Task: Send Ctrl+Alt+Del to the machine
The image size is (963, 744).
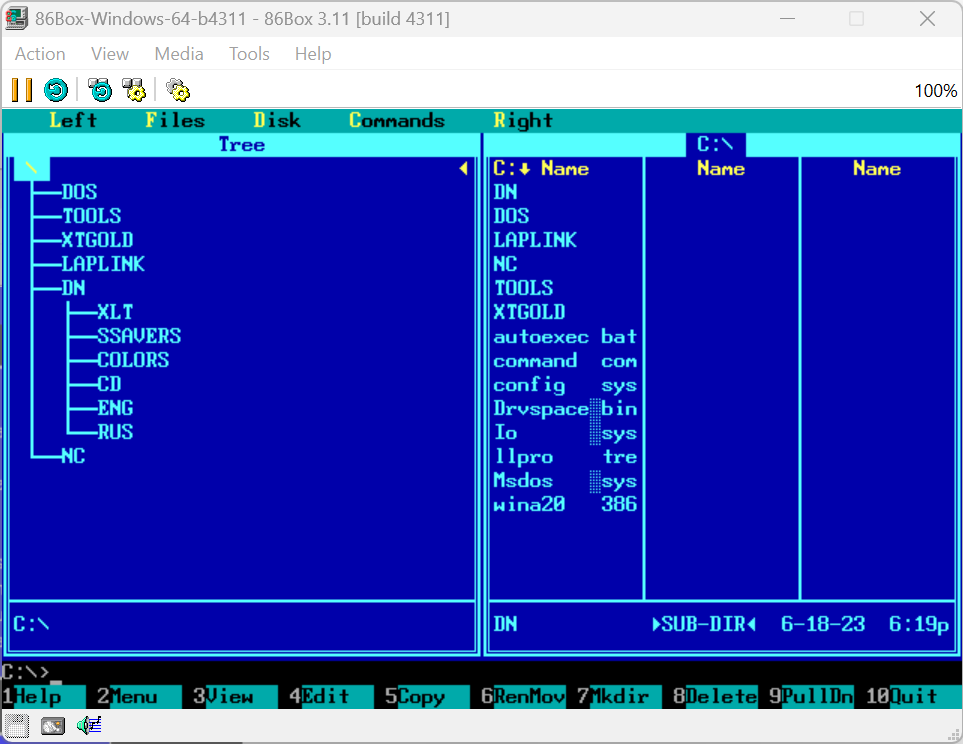Action: click(98, 90)
